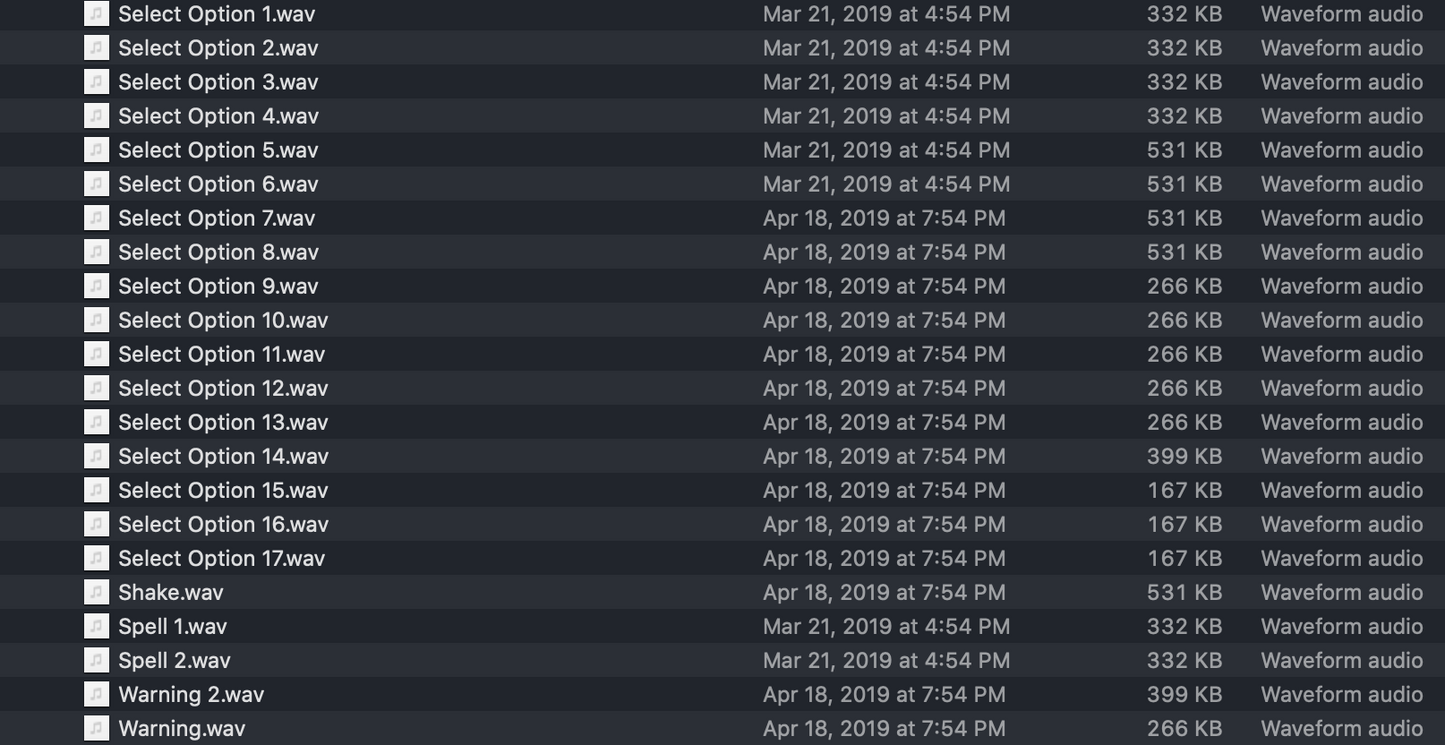Click the file icon for Shake.wav
This screenshot has width=1445, height=745.
96,592
